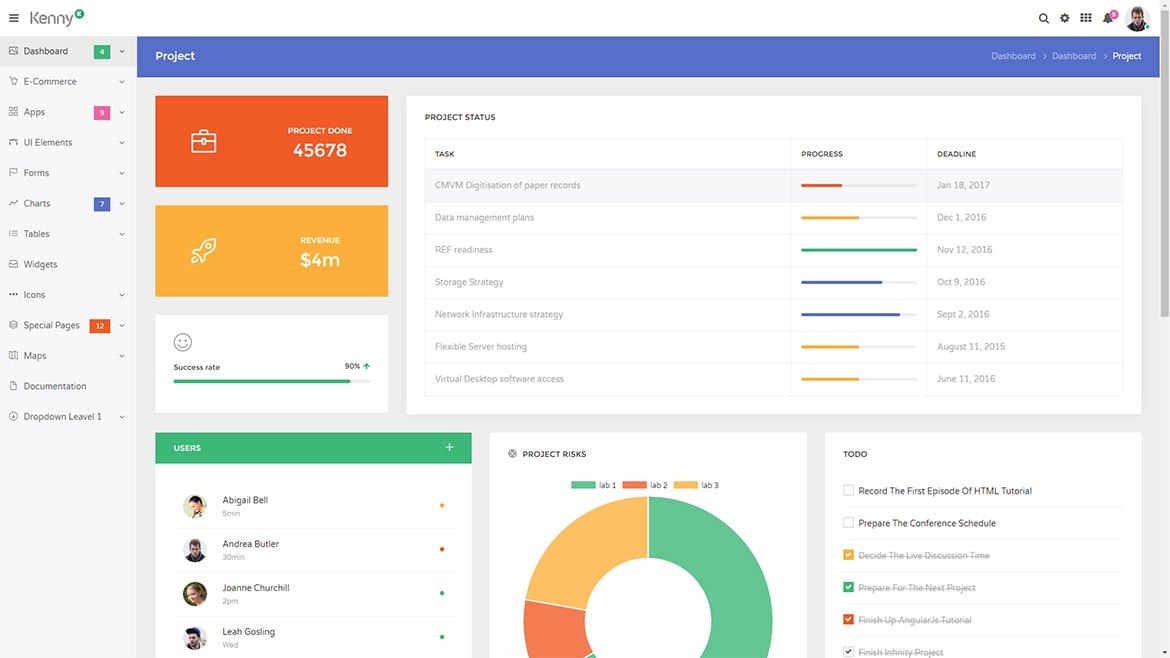Open settings gear icon in header
The width and height of the screenshot is (1170, 658).
[1065, 18]
